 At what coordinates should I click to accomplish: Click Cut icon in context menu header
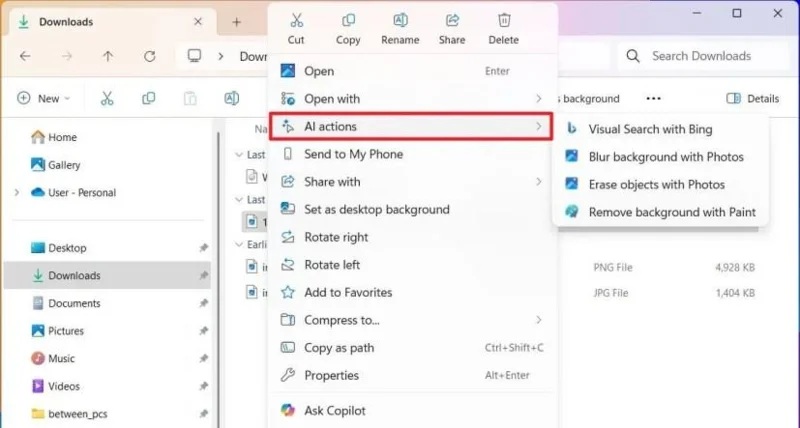(296, 20)
